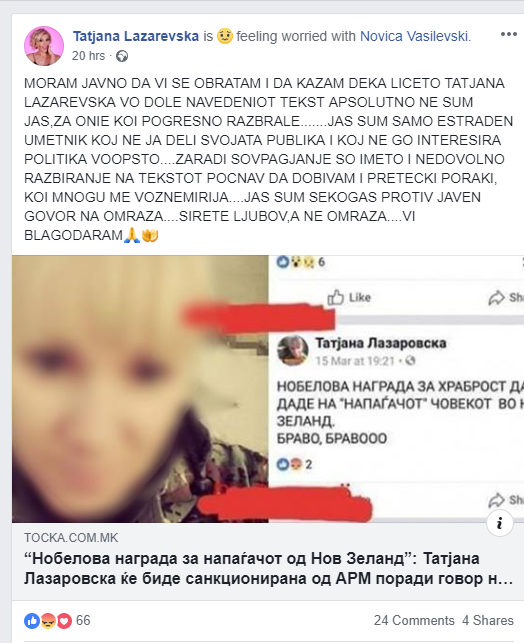
Task: Click the public globe privacy icon
Action: (122, 56)
